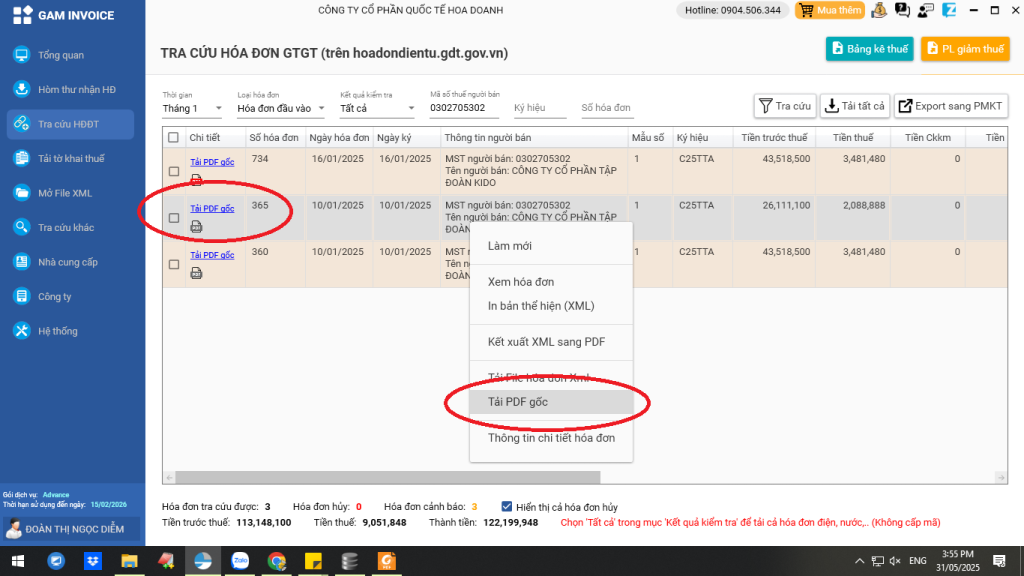1024x576 pixels.
Task: Click Export sang PMKT button
Action: (951, 106)
